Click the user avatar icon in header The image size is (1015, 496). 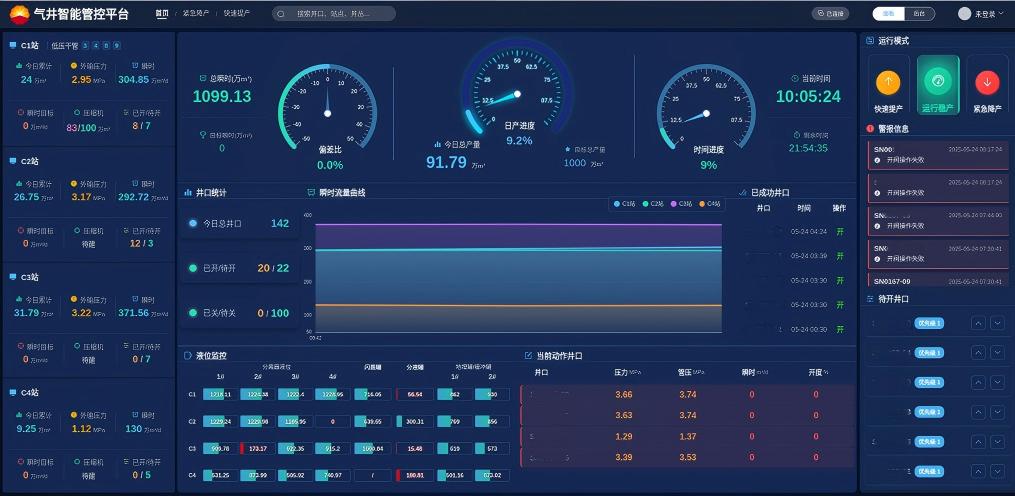click(964, 14)
